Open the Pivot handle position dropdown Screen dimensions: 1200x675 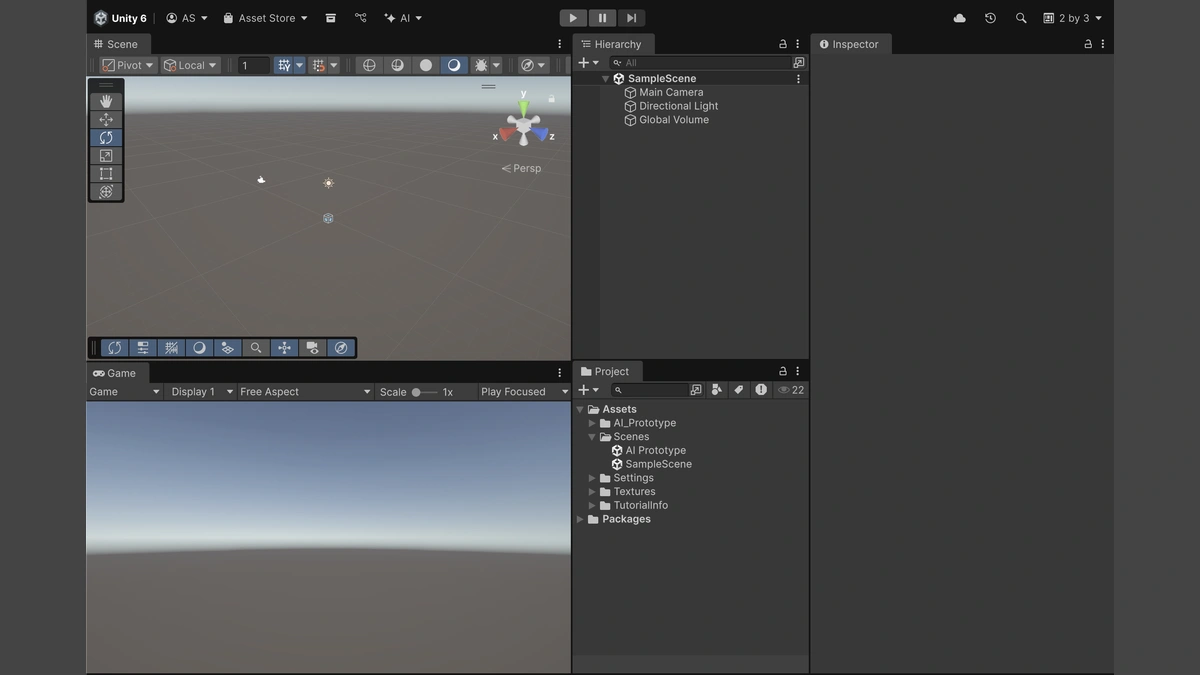click(x=128, y=65)
